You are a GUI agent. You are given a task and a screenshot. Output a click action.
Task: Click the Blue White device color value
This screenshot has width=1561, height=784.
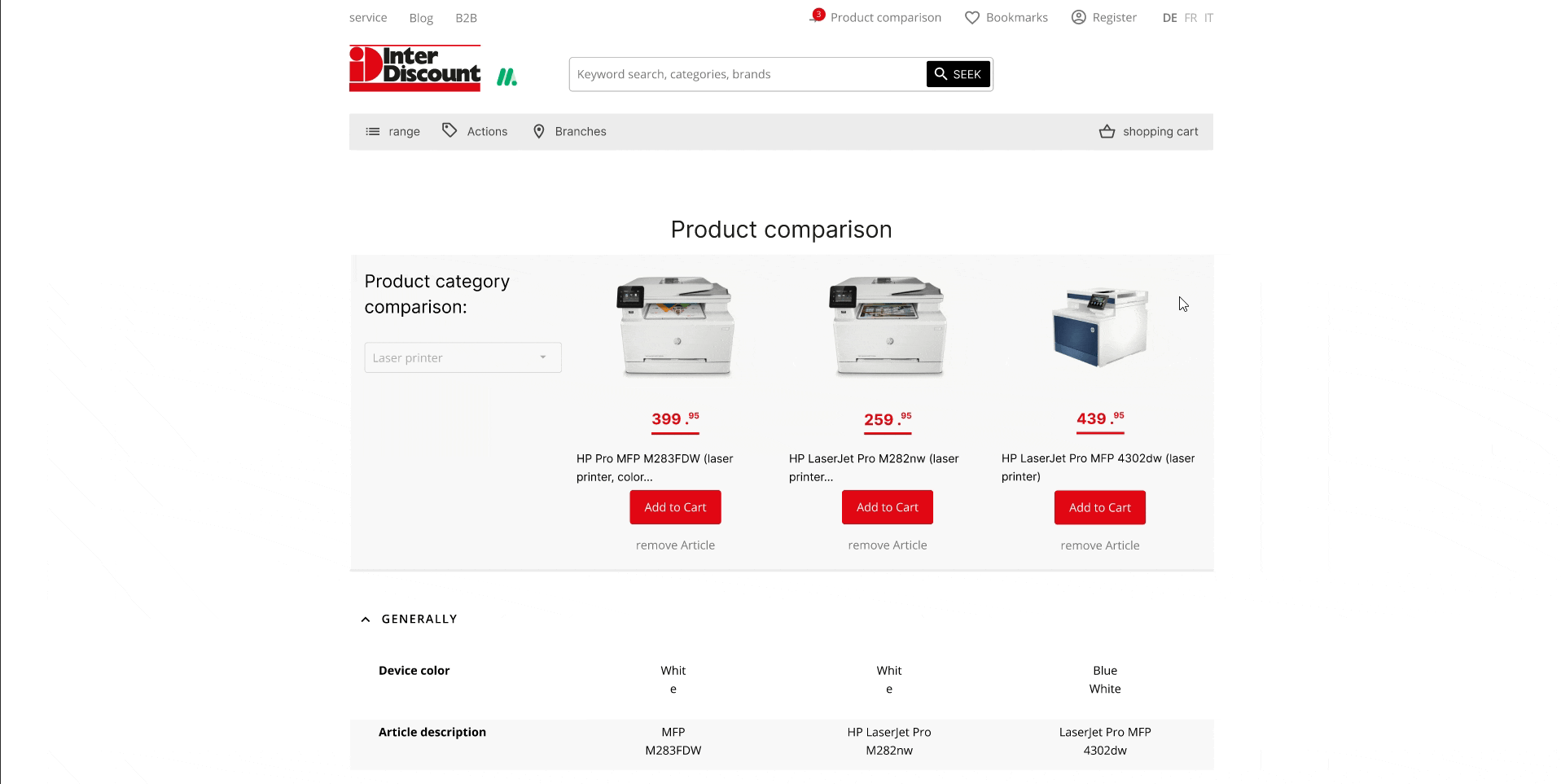click(1105, 680)
